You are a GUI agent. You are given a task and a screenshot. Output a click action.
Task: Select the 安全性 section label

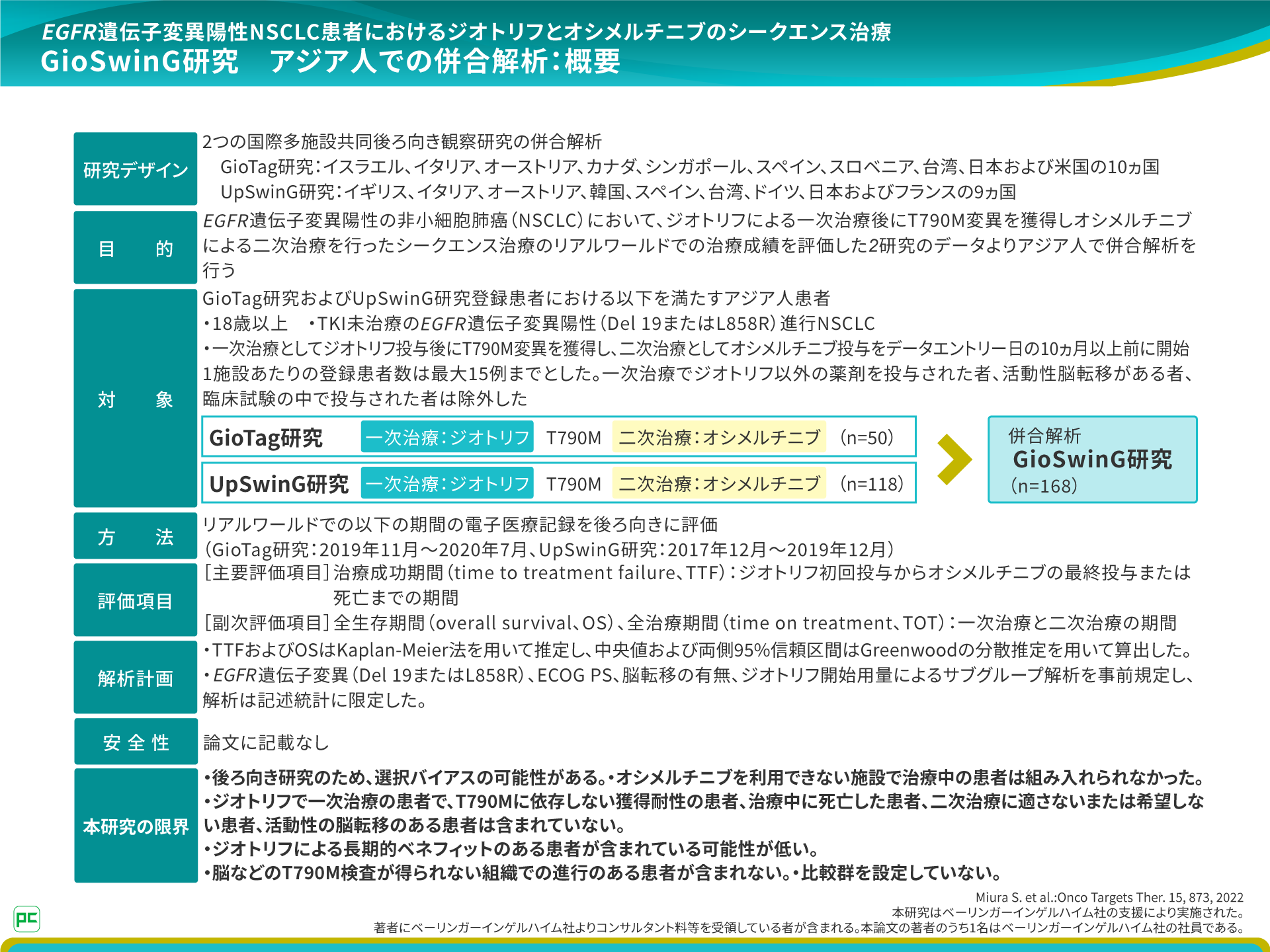coord(136,742)
